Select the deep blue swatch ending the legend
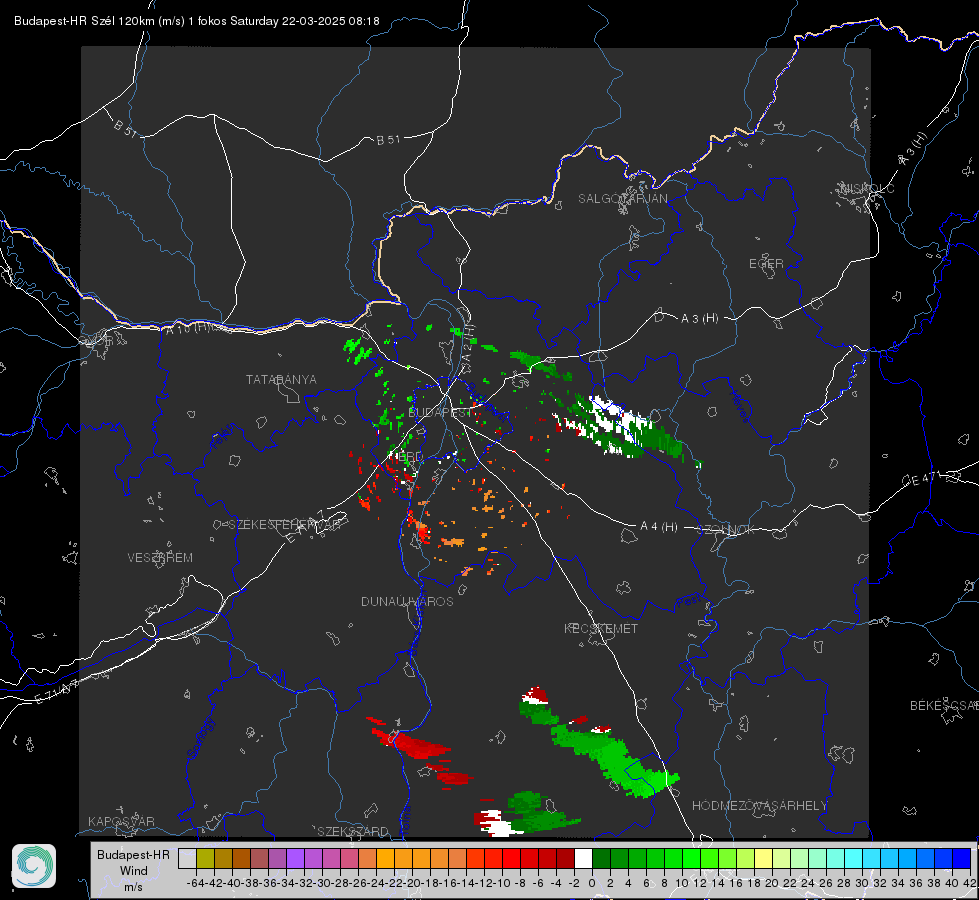This screenshot has width=979, height=900. [962, 859]
